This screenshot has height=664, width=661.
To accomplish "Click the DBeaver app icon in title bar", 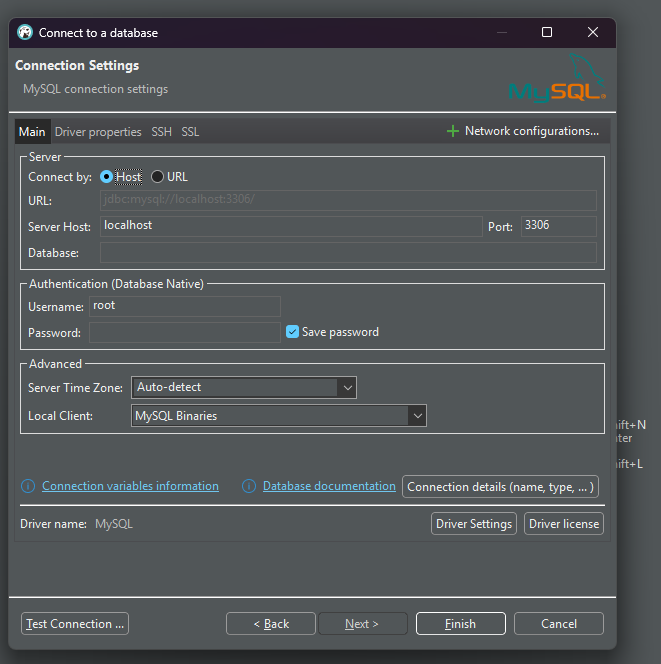I will coord(25,33).
